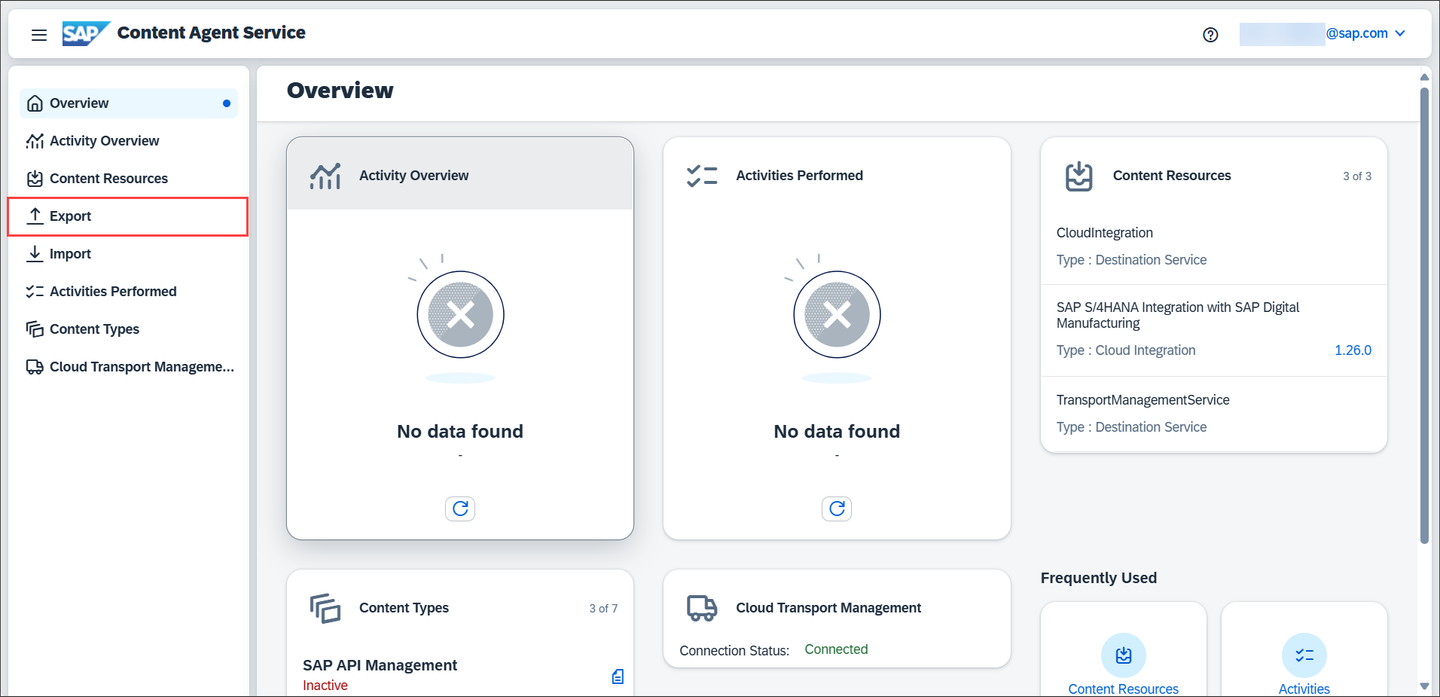The width and height of the screenshot is (1440, 697).
Task: Click the Activities Performed card checklist icon
Action: click(702, 176)
